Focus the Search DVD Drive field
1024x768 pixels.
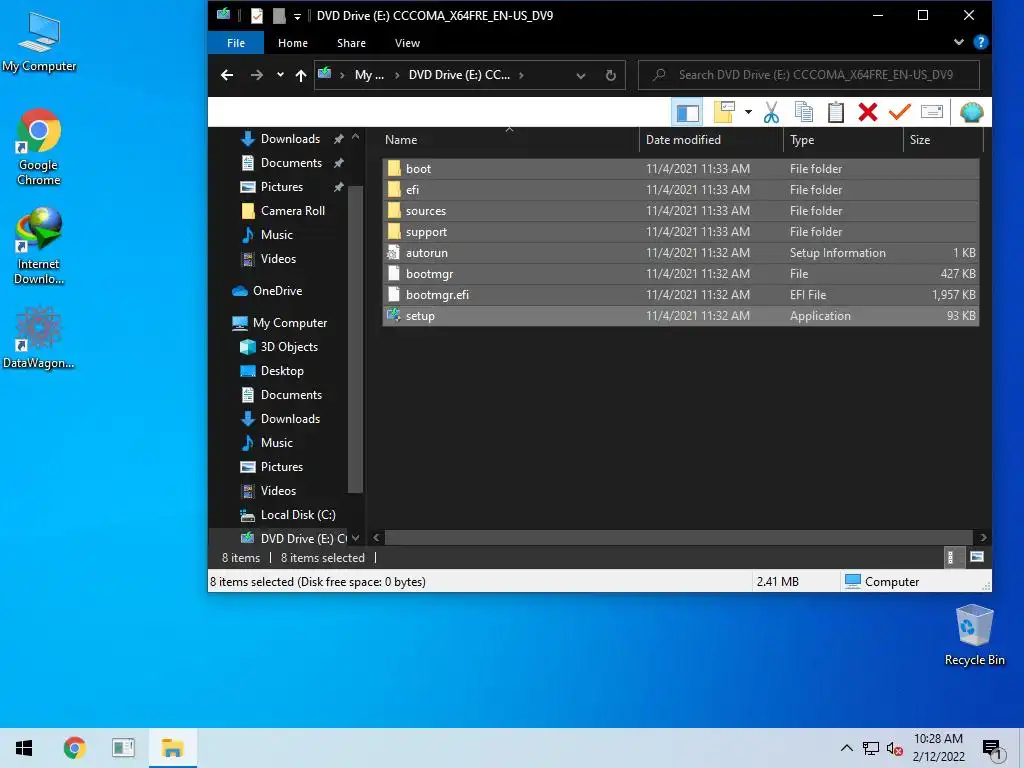(808, 75)
